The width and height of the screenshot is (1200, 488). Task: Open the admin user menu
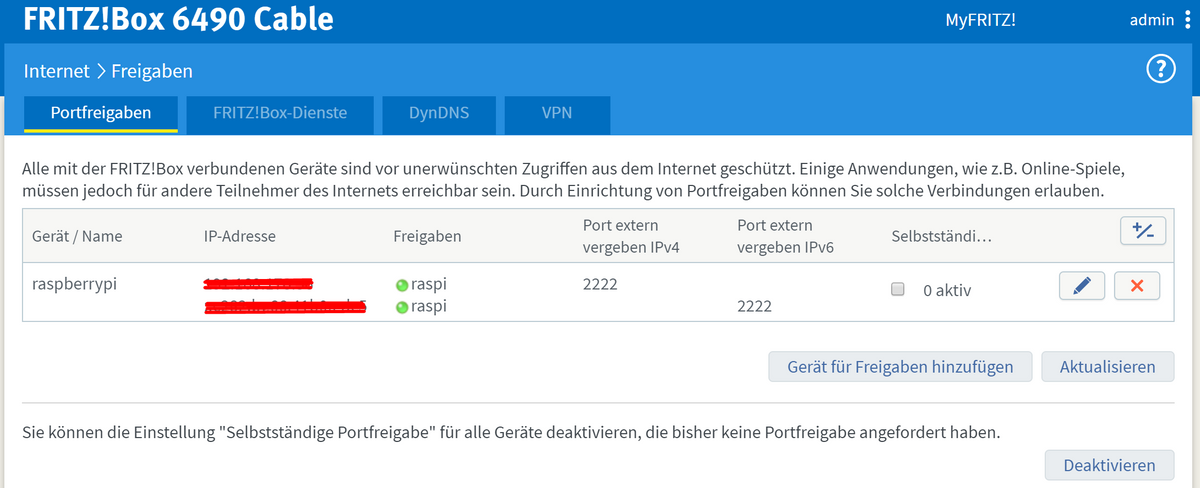tap(1151, 20)
